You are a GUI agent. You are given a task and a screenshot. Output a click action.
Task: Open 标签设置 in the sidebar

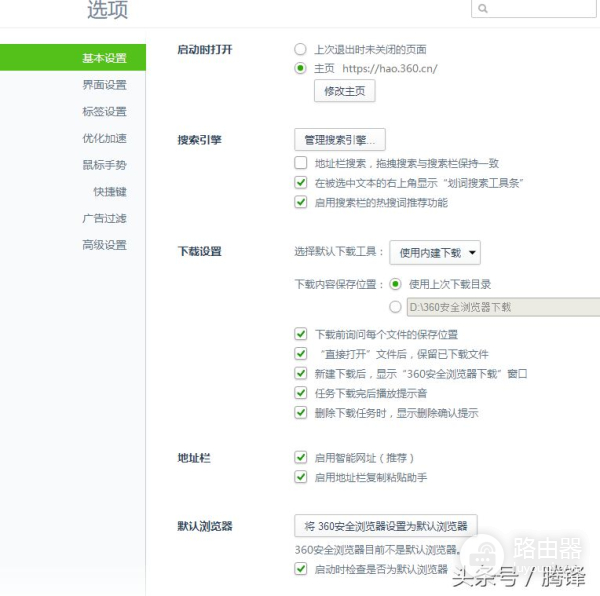pyautogui.click(x=104, y=112)
